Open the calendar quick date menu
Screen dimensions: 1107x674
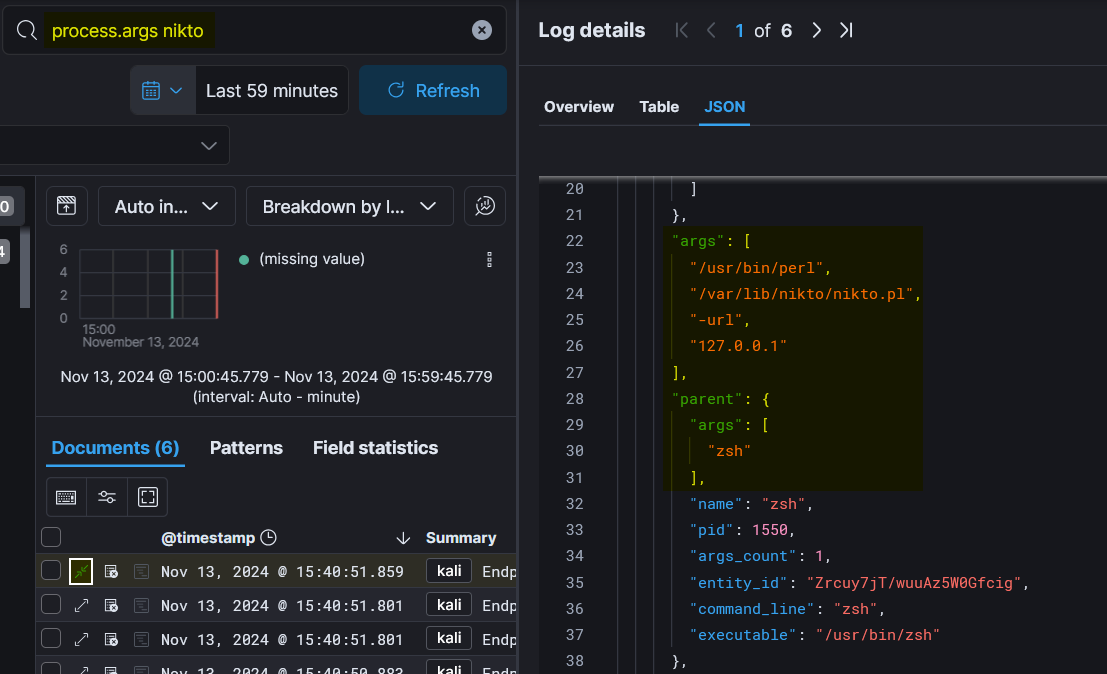[162, 90]
